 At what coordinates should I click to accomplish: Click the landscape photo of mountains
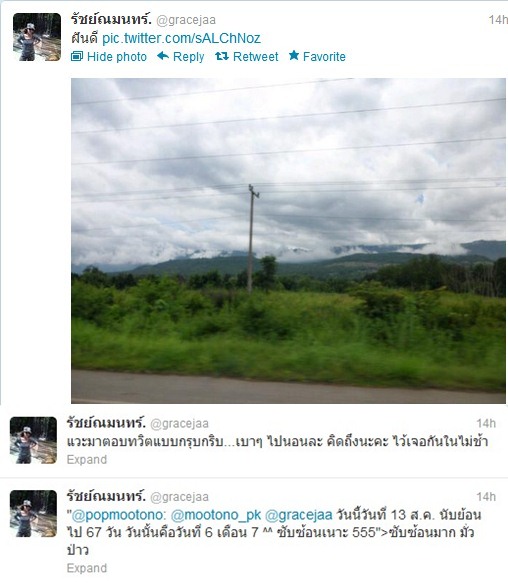pyautogui.click(x=288, y=241)
